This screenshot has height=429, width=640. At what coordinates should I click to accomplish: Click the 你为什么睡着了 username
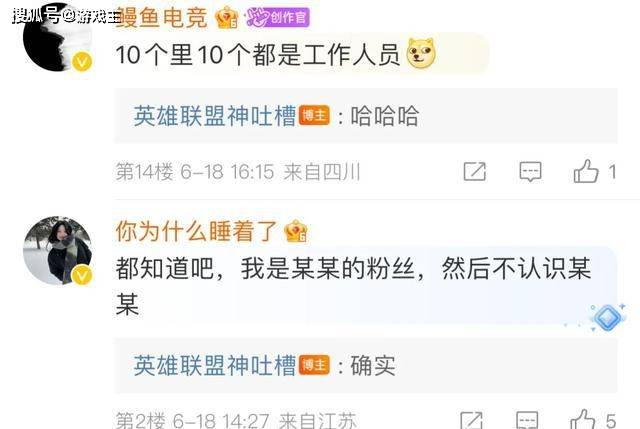click(x=197, y=231)
